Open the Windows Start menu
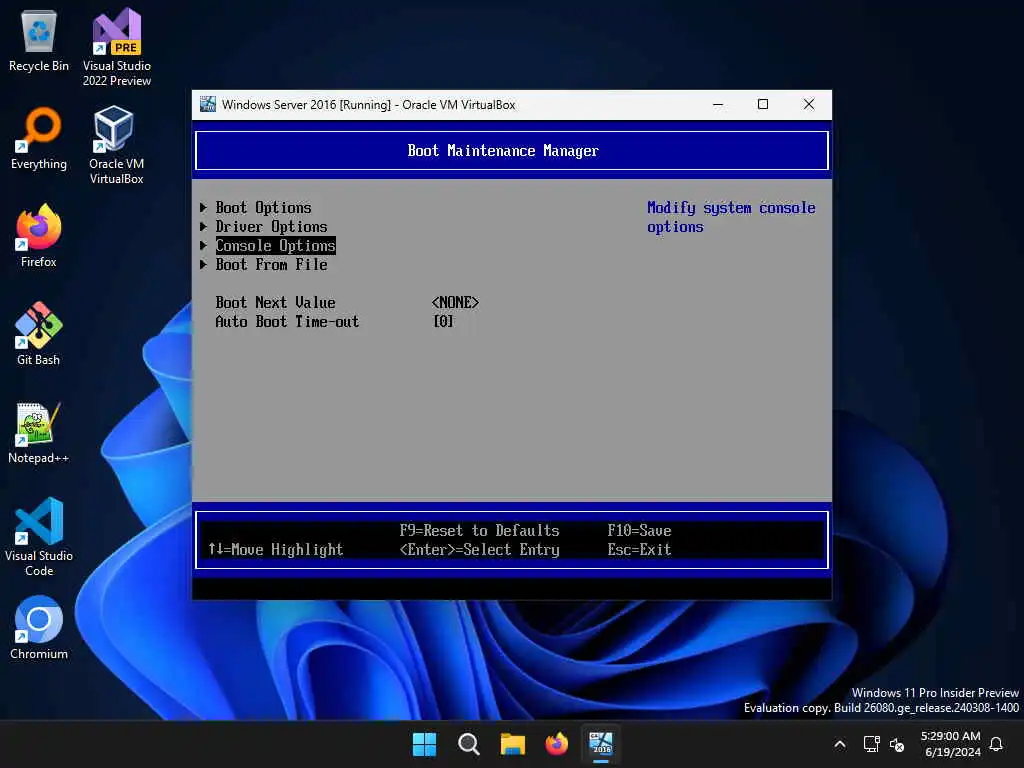Screen dimensions: 1024x768 click(424, 744)
